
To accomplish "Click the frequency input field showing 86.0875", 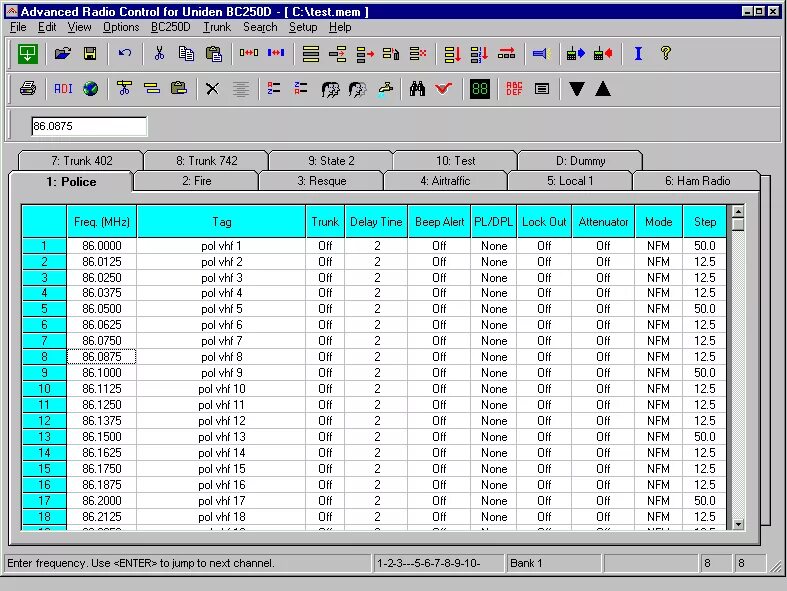I will pos(89,126).
